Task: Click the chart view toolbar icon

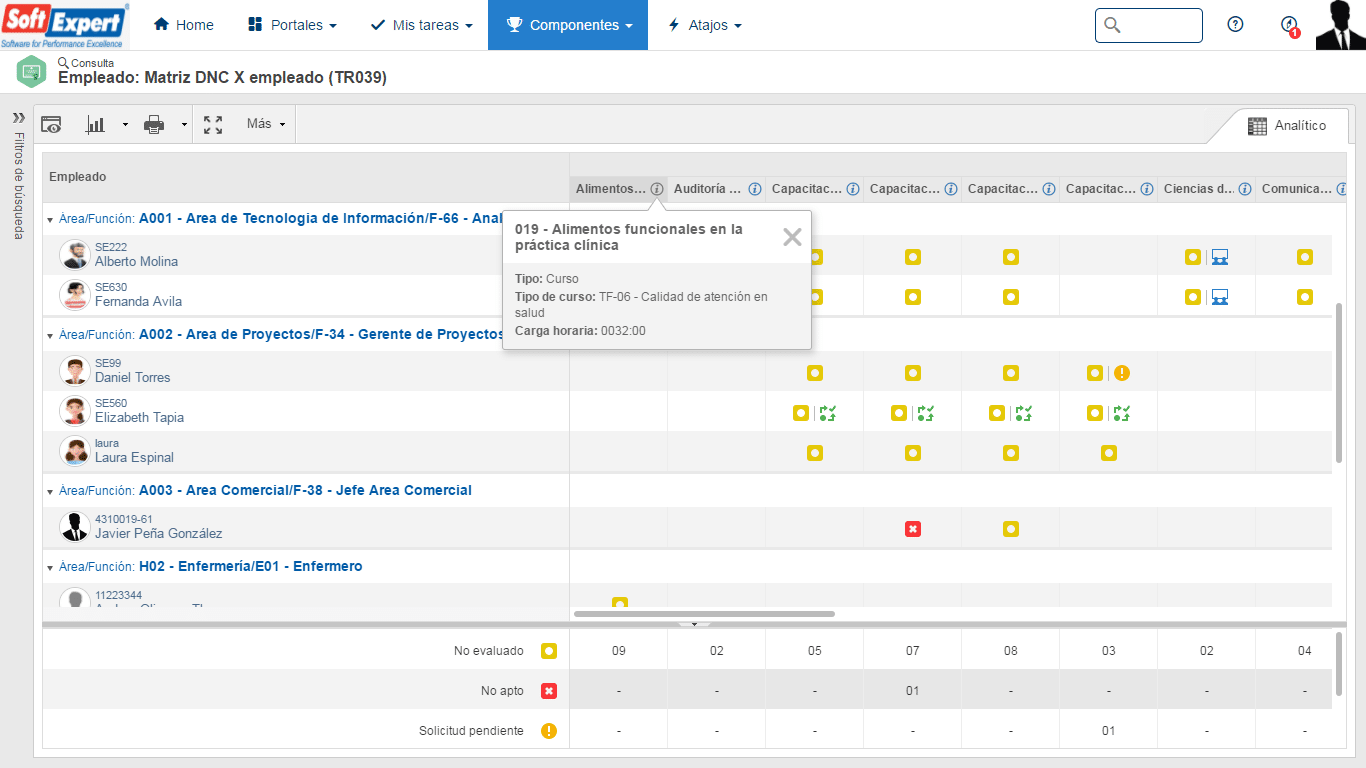Action: pyautogui.click(x=96, y=125)
